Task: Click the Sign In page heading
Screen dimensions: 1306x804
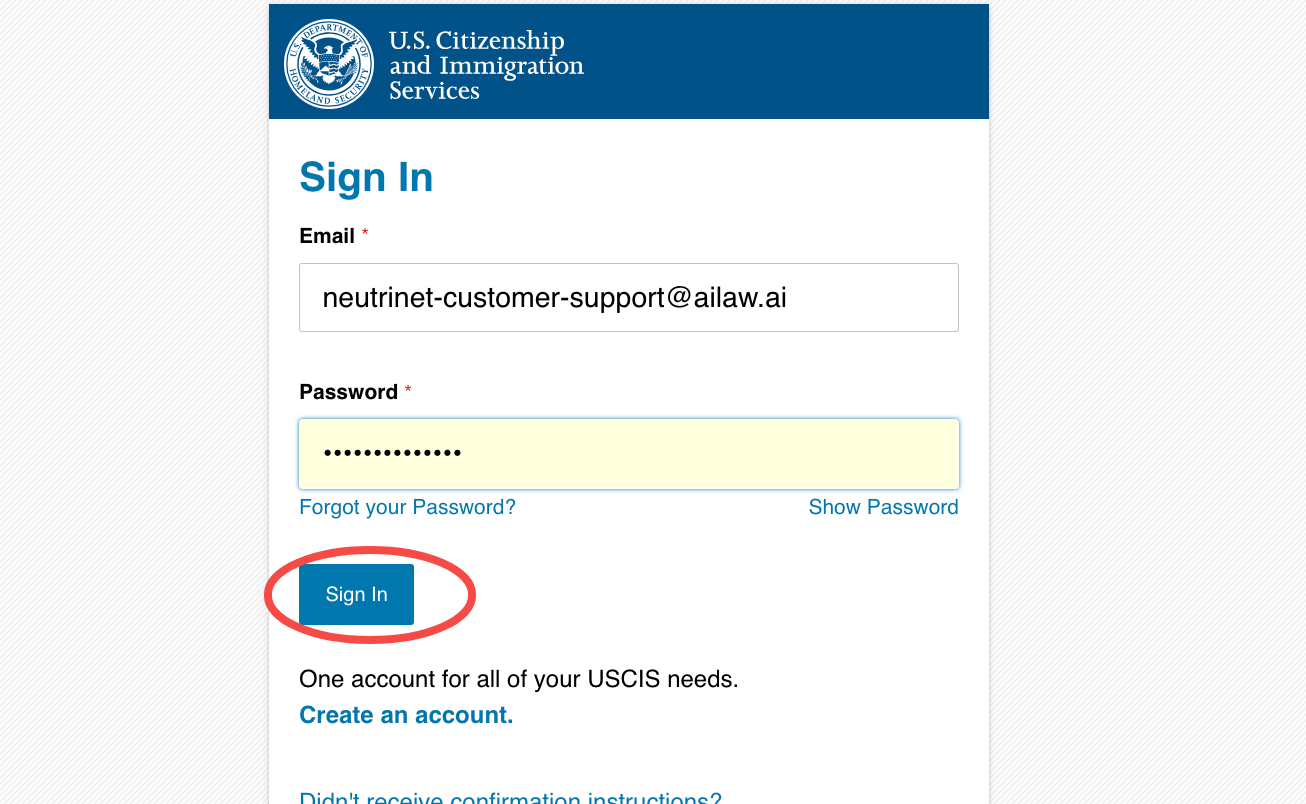Action: (x=366, y=178)
